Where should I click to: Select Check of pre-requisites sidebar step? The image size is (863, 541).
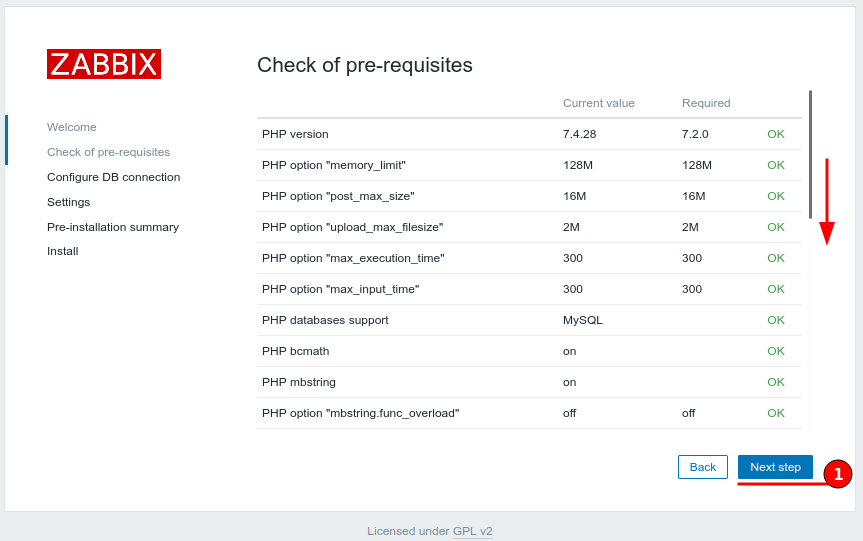point(108,152)
